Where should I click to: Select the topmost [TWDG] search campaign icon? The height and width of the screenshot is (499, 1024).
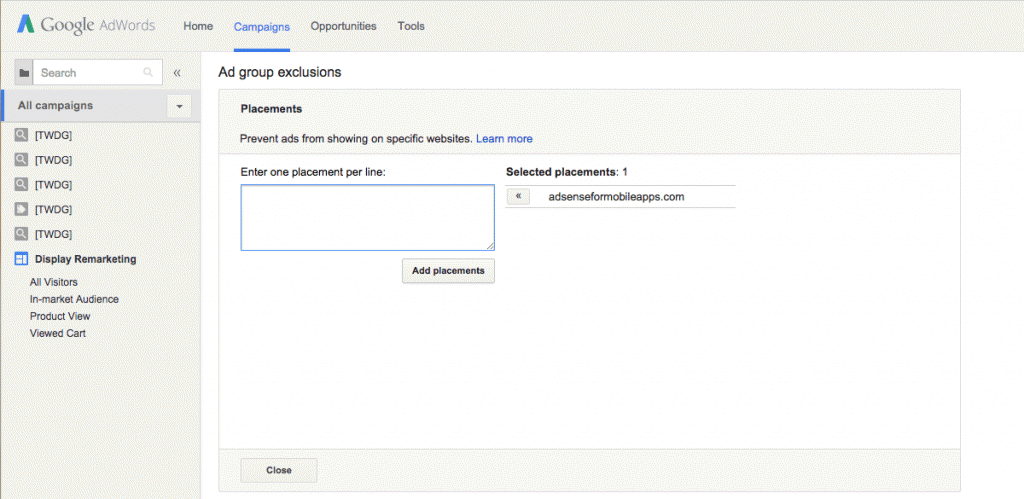click(x=22, y=135)
